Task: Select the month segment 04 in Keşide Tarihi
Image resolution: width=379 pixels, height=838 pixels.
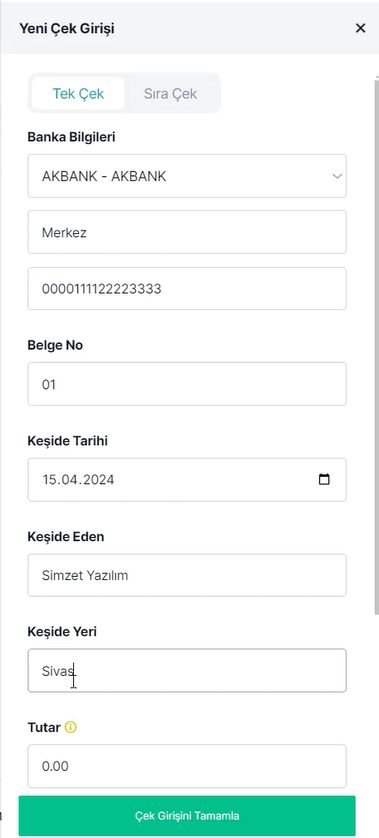Action: pos(68,479)
